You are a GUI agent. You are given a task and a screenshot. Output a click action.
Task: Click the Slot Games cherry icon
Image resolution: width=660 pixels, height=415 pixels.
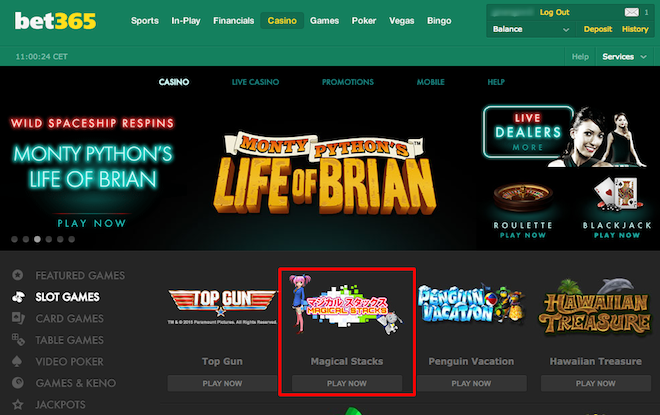pos(18,297)
